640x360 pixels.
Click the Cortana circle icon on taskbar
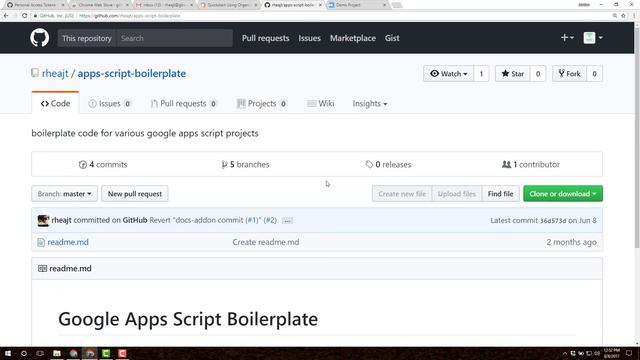[24, 353]
